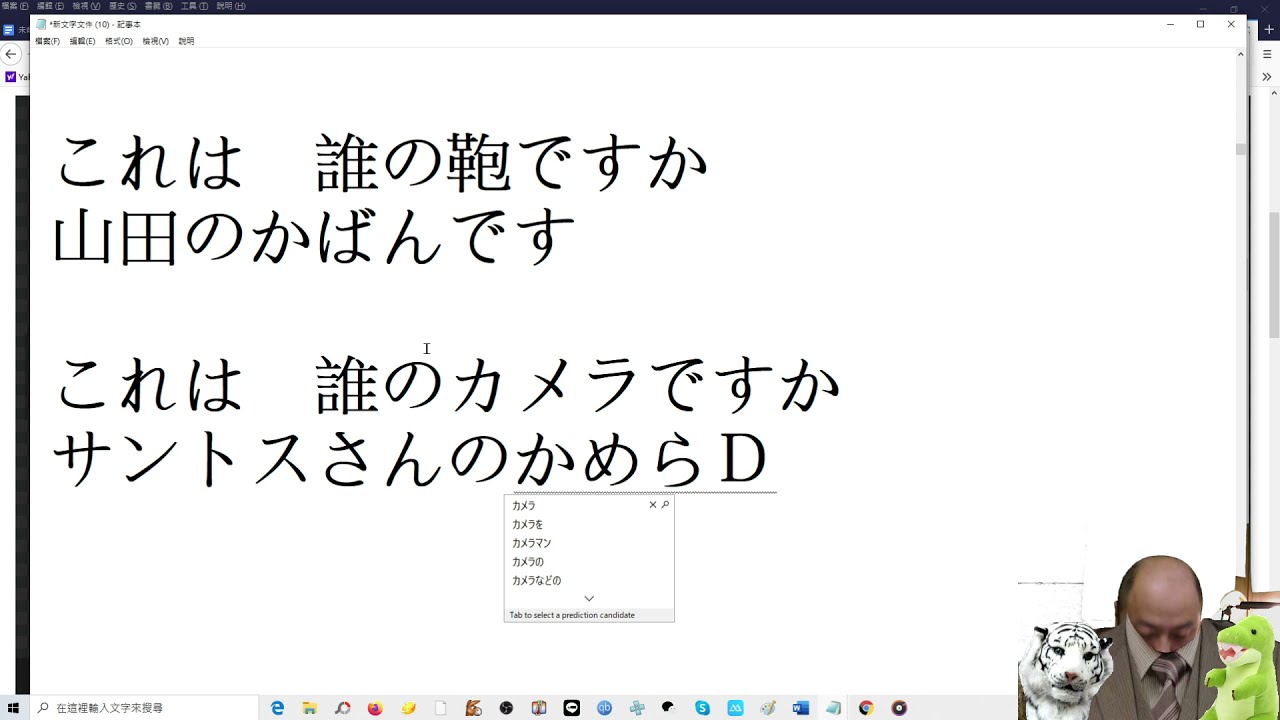Click the taskbar search box
Image resolution: width=1280 pixels, height=720 pixels.
[143, 708]
